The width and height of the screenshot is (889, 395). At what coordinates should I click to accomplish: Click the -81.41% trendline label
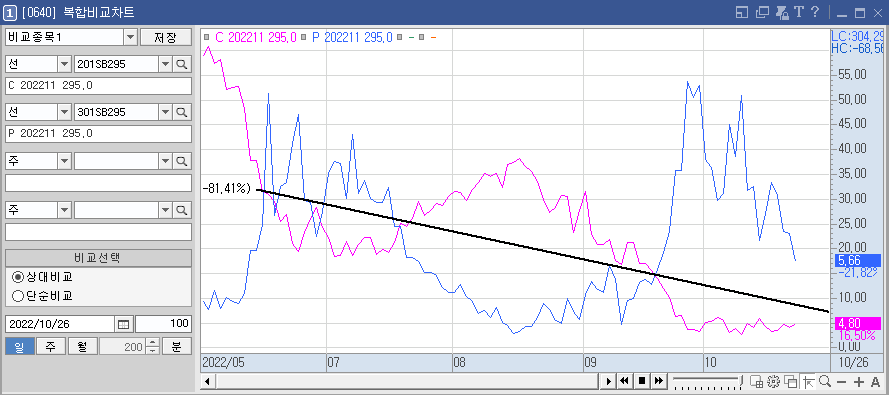pos(226,189)
